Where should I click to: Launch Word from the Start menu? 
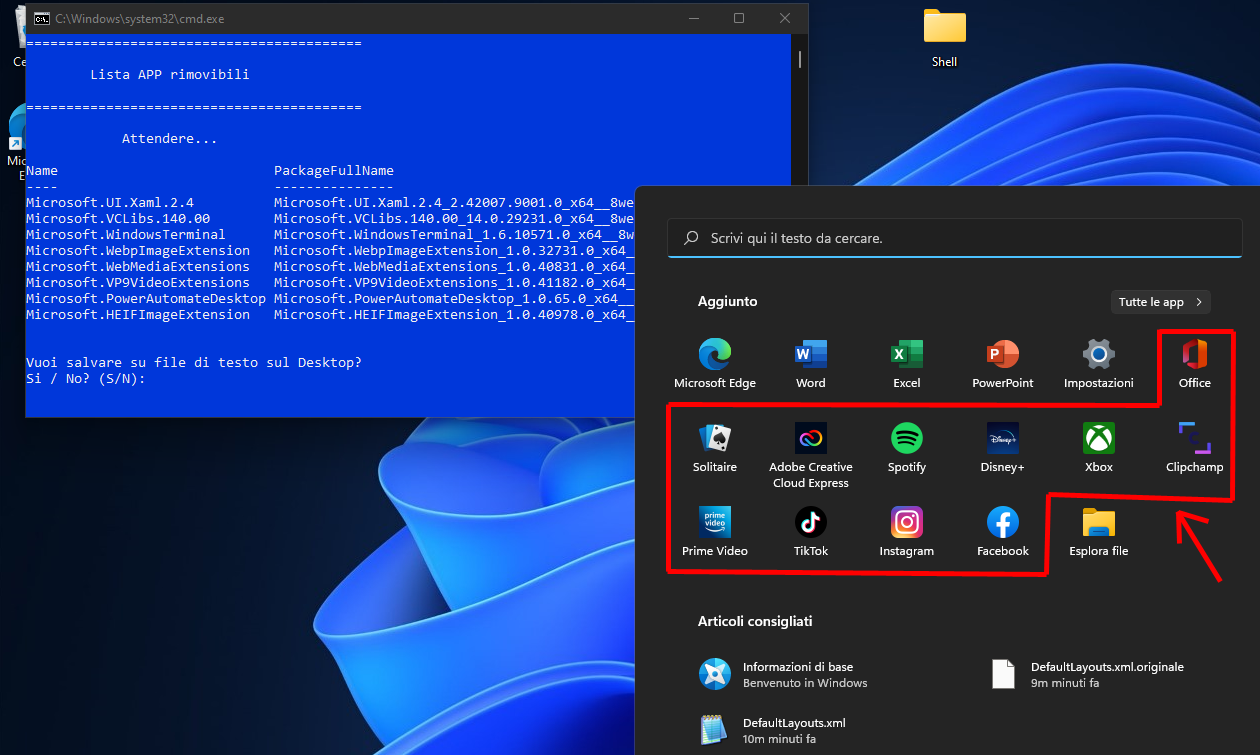(810, 364)
